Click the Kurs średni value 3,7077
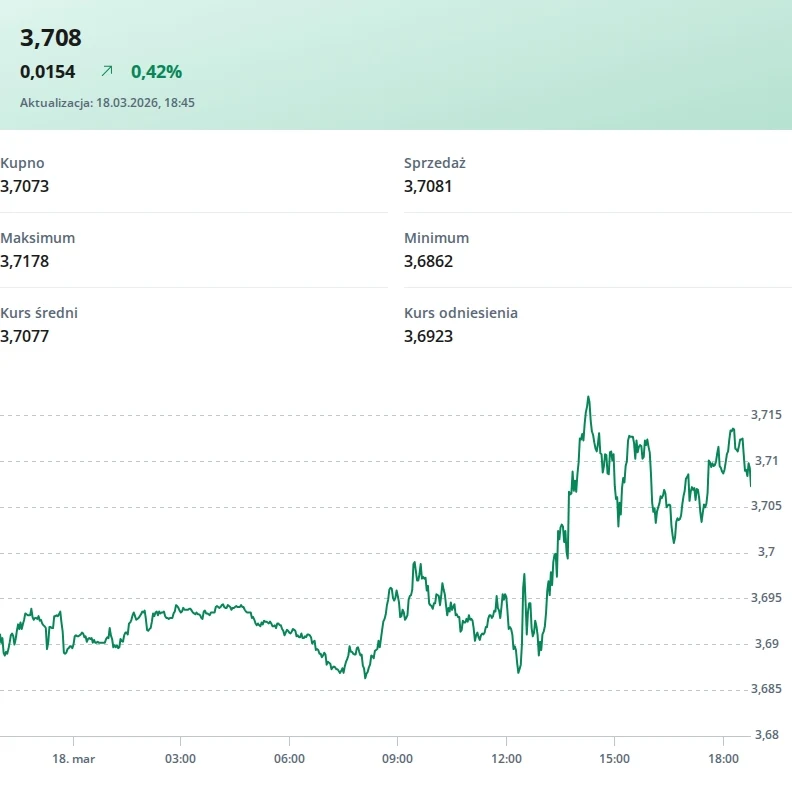Image resolution: width=792 pixels, height=790 pixels. 24,336
